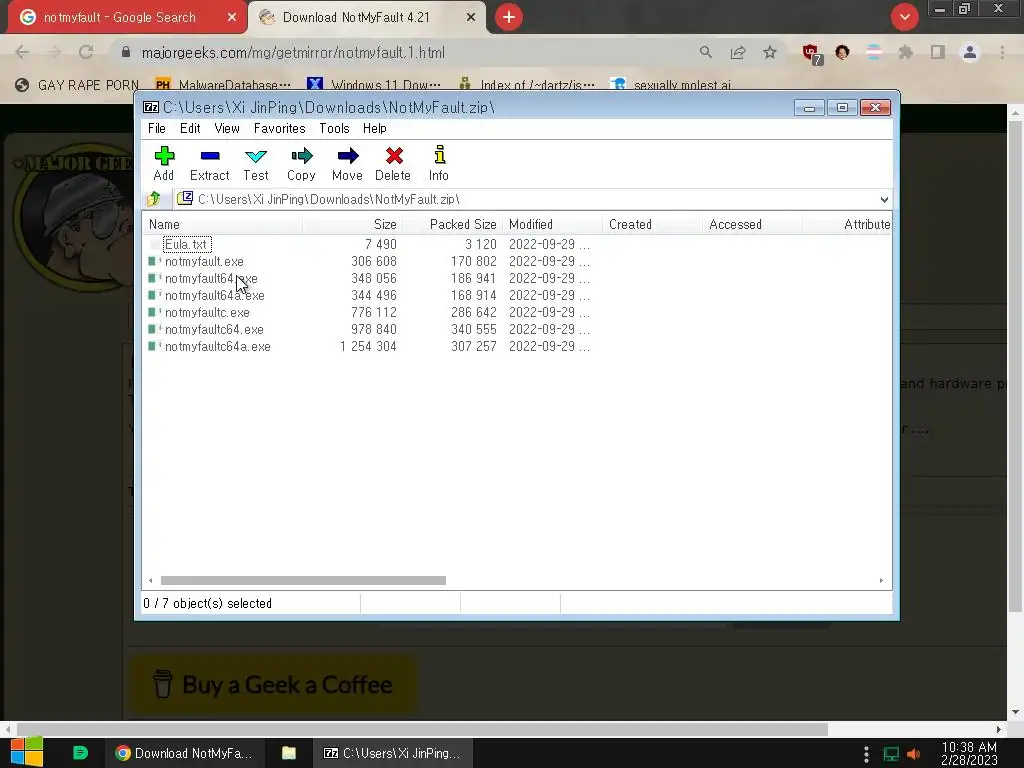The width and height of the screenshot is (1024, 768).
Task: Open the red tab search dropdown button
Action: [x=904, y=17]
